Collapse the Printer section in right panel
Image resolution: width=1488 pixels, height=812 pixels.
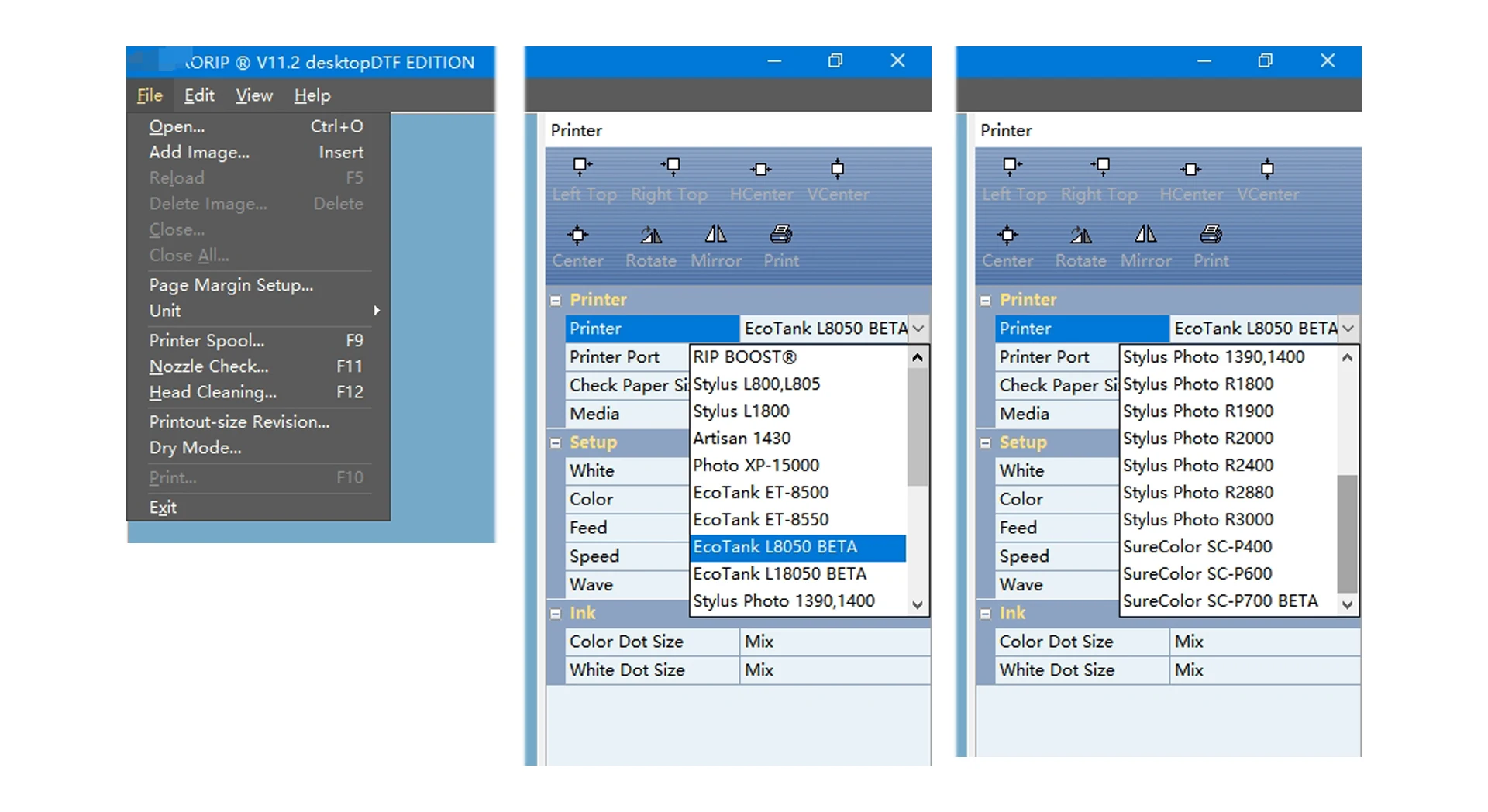[985, 301]
